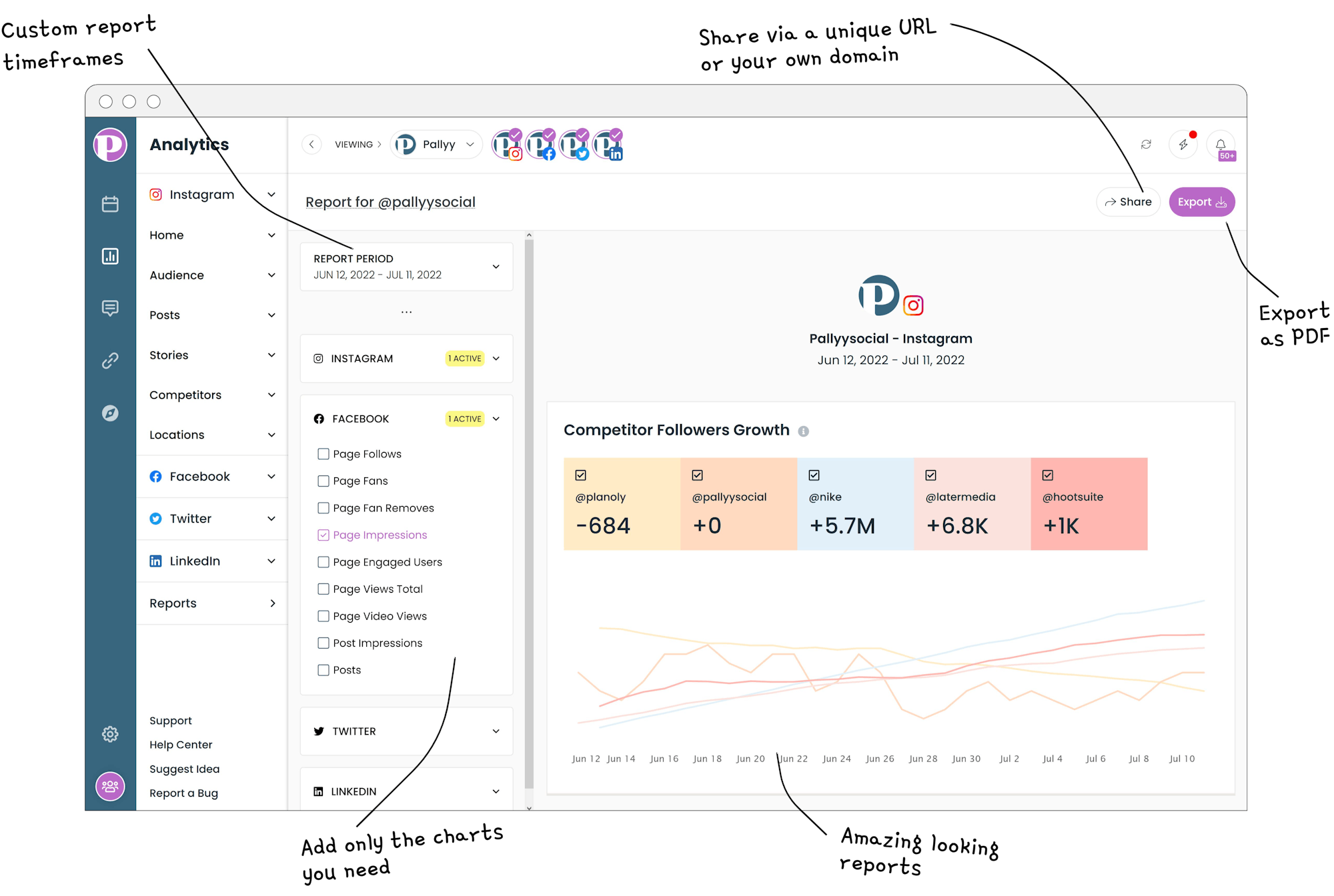Check the Post Impressions checkbox
Image resolution: width=1334 pixels, height=896 pixels.
click(x=323, y=643)
